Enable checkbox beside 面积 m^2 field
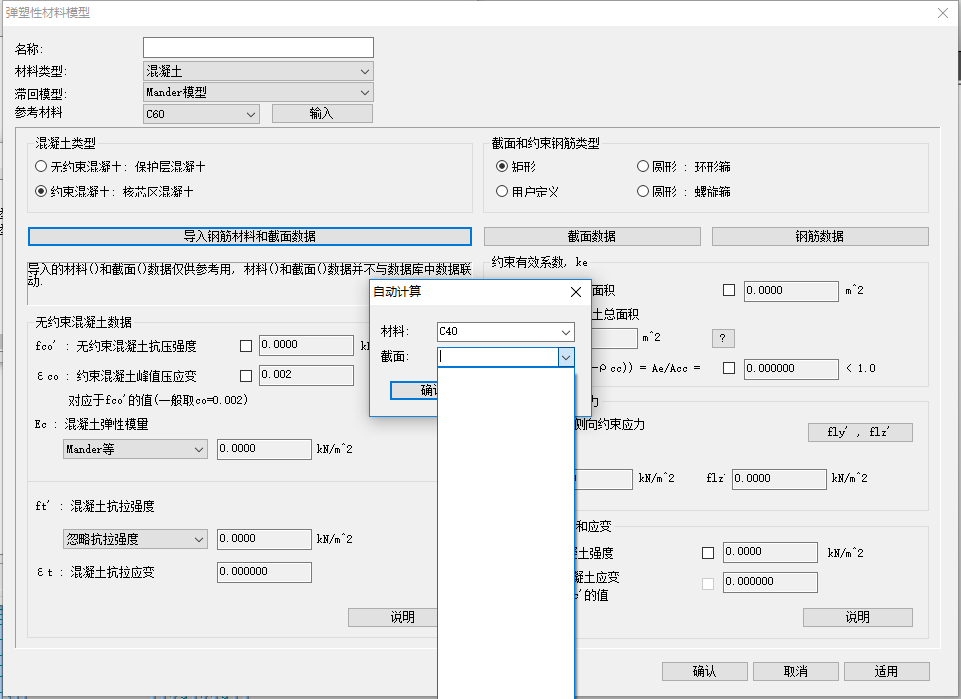Screen dimensions: 961x699 (x=729, y=290)
